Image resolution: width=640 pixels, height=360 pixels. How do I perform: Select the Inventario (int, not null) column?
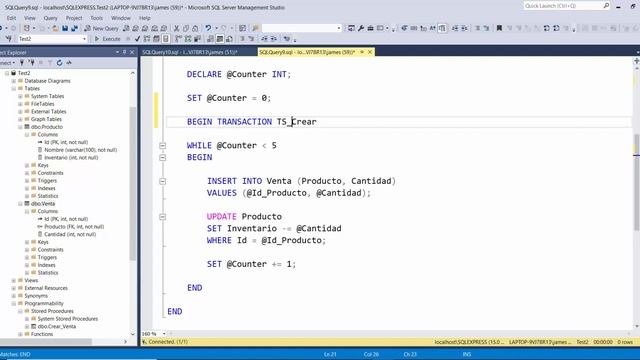click(71, 158)
